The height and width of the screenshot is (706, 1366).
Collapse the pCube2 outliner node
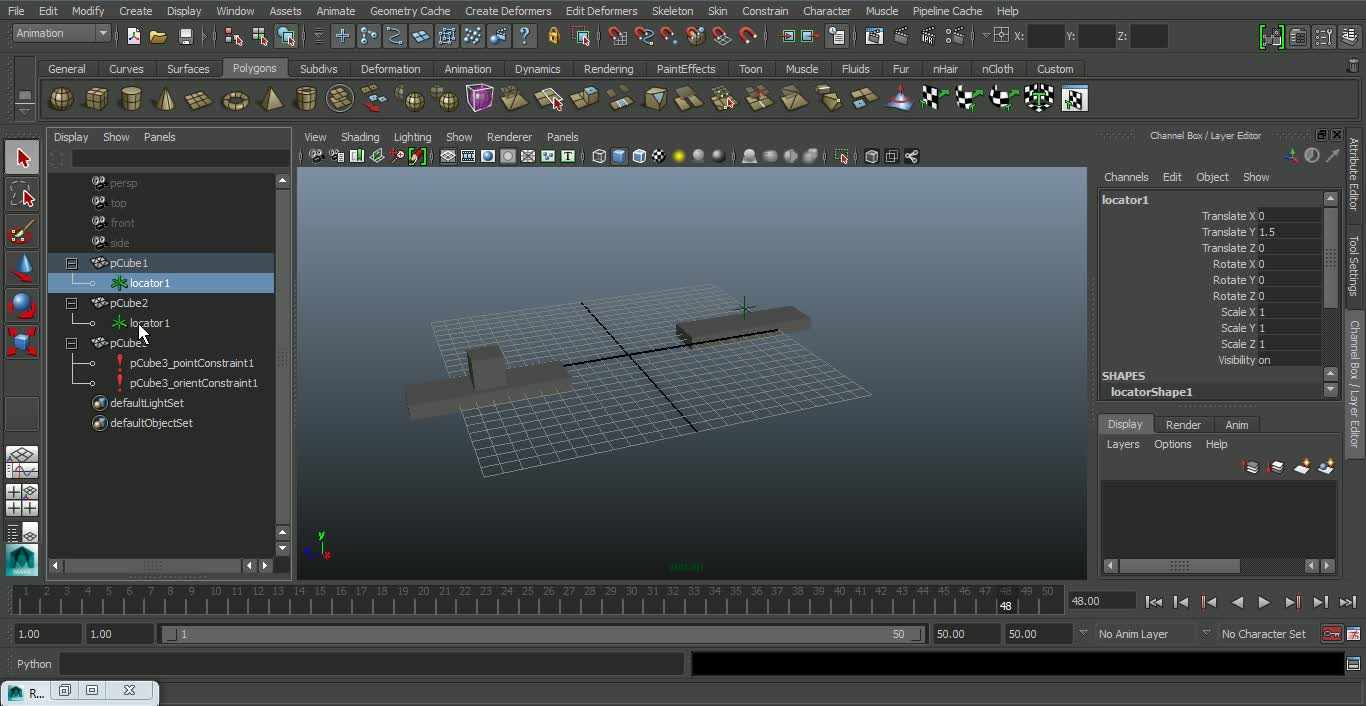[71, 303]
